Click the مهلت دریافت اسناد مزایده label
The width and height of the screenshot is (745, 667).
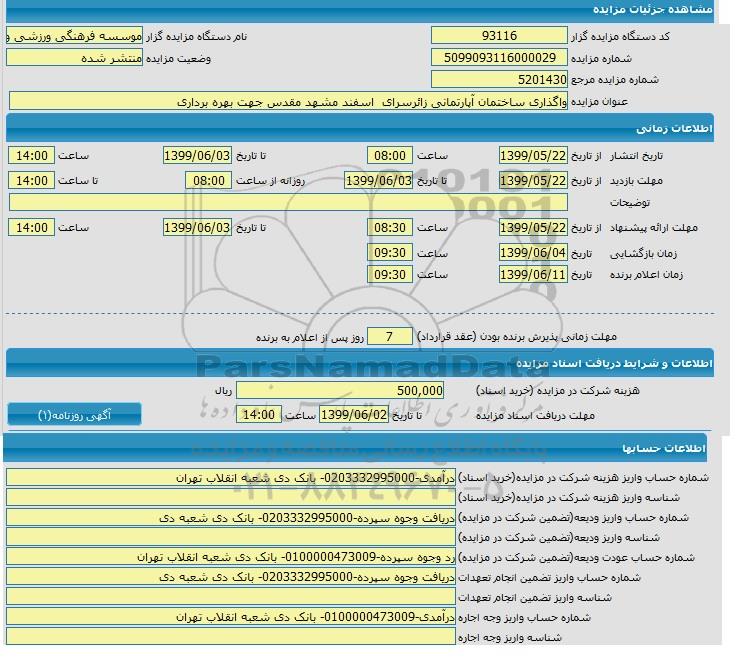pos(535,416)
